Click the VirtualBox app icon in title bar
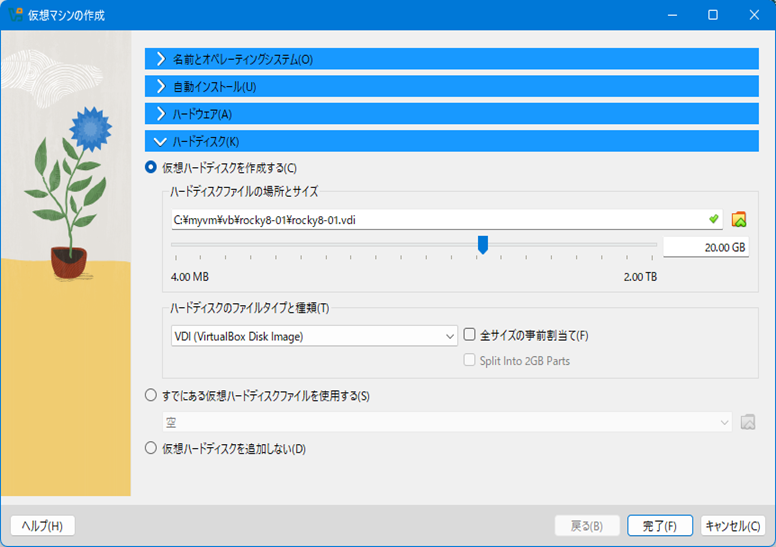776x547 pixels. coord(15,15)
